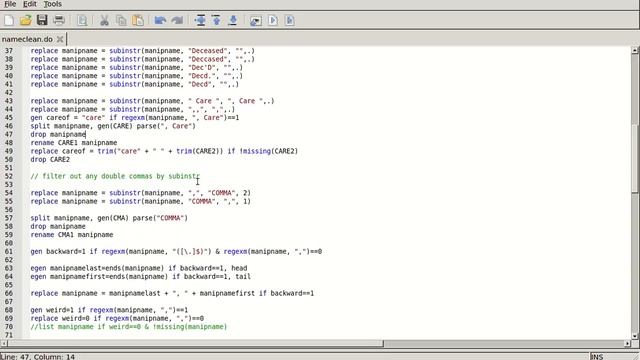This screenshot has width=640, height=360.
Task: Click the 'egen manipnamelast=ends(manipname)' line
Action: pyautogui.click(x=139, y=268)
